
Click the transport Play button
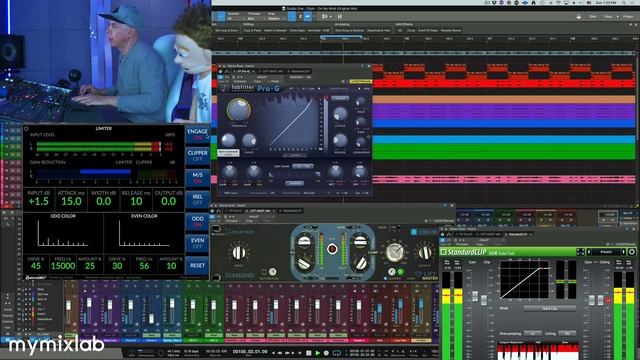coord(318,353)
